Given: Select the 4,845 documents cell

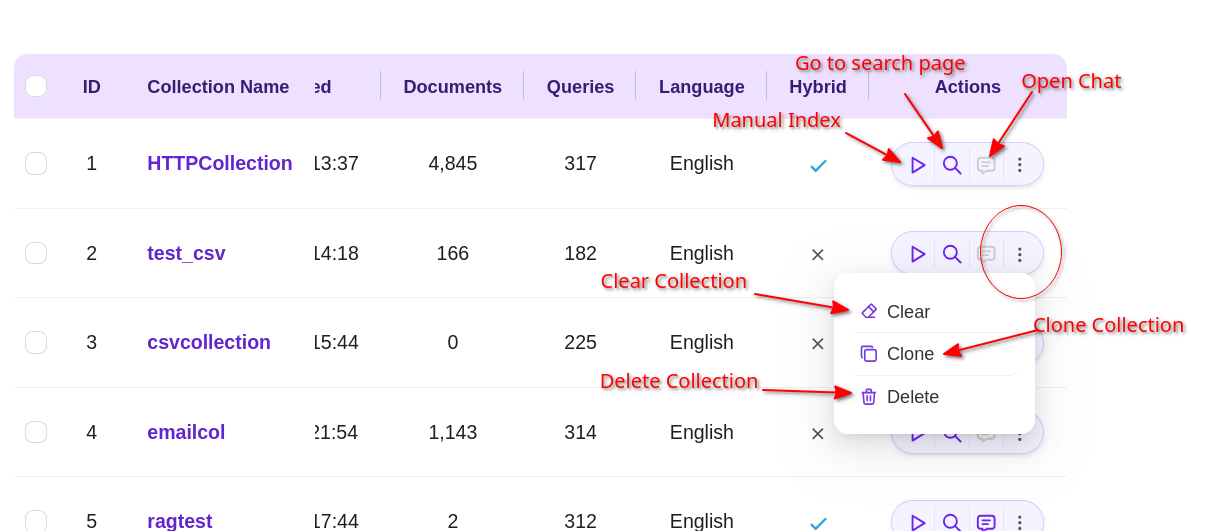Looking at the screenshot, I should pyautogui.click(x=453, y=163).
